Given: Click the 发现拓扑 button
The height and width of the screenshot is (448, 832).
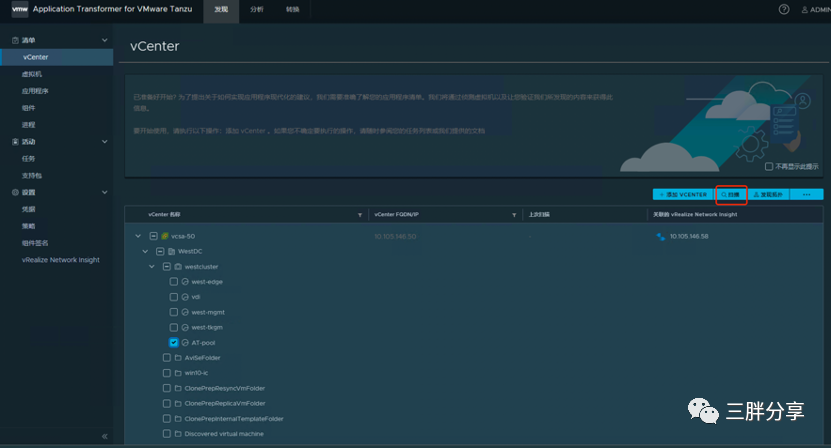Looking at the screenshot, I should click(x=768, y=195).
